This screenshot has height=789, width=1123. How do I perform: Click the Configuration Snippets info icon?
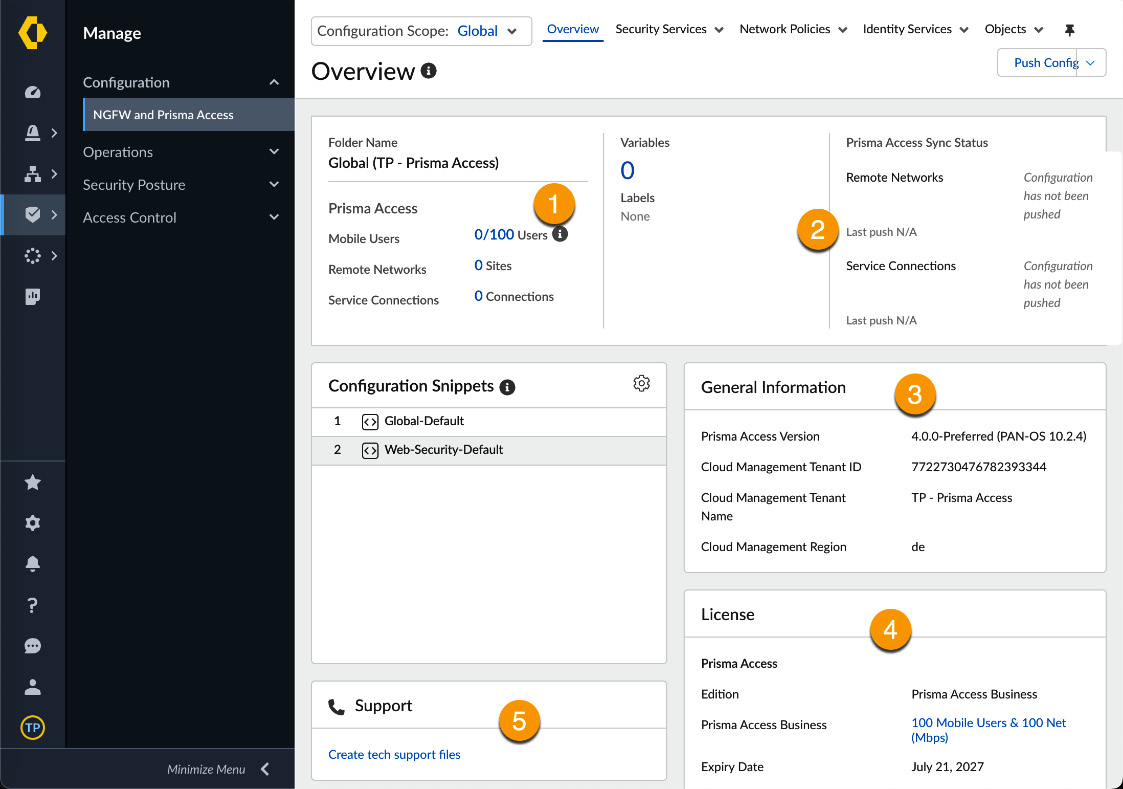tap(507, 387)
